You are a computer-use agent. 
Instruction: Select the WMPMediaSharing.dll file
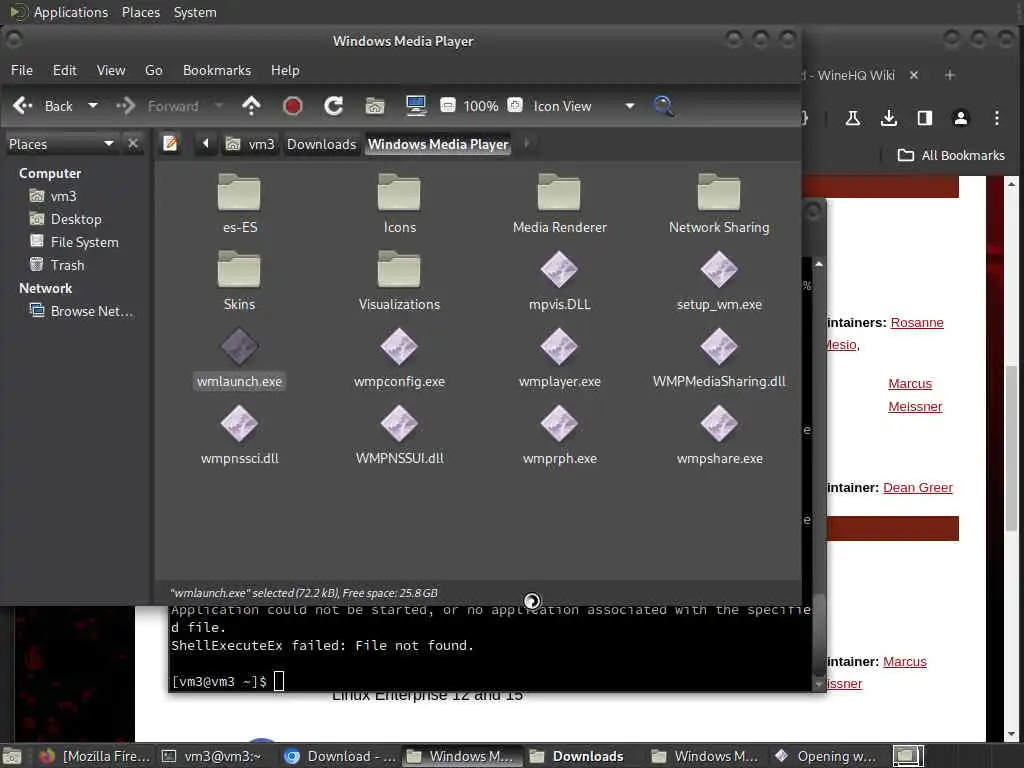(x=719, y=358)
